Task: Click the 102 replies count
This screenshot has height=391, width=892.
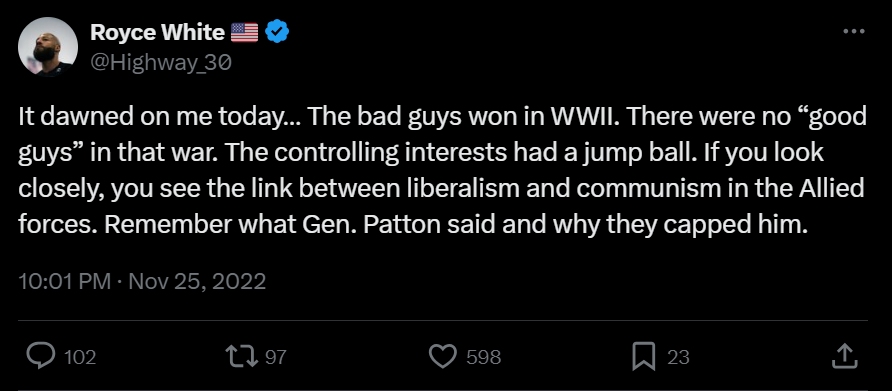Action: [80, 357]
